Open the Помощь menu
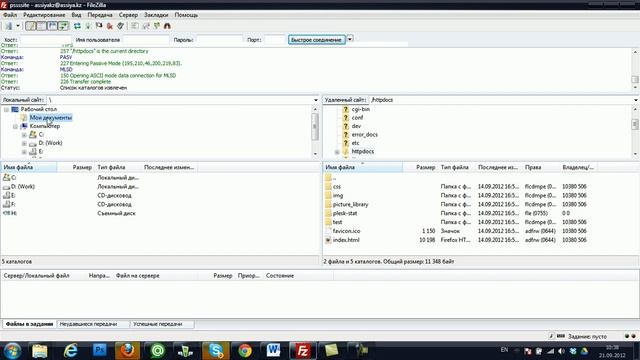Screen dimensions: 640x360 (186, 15)
